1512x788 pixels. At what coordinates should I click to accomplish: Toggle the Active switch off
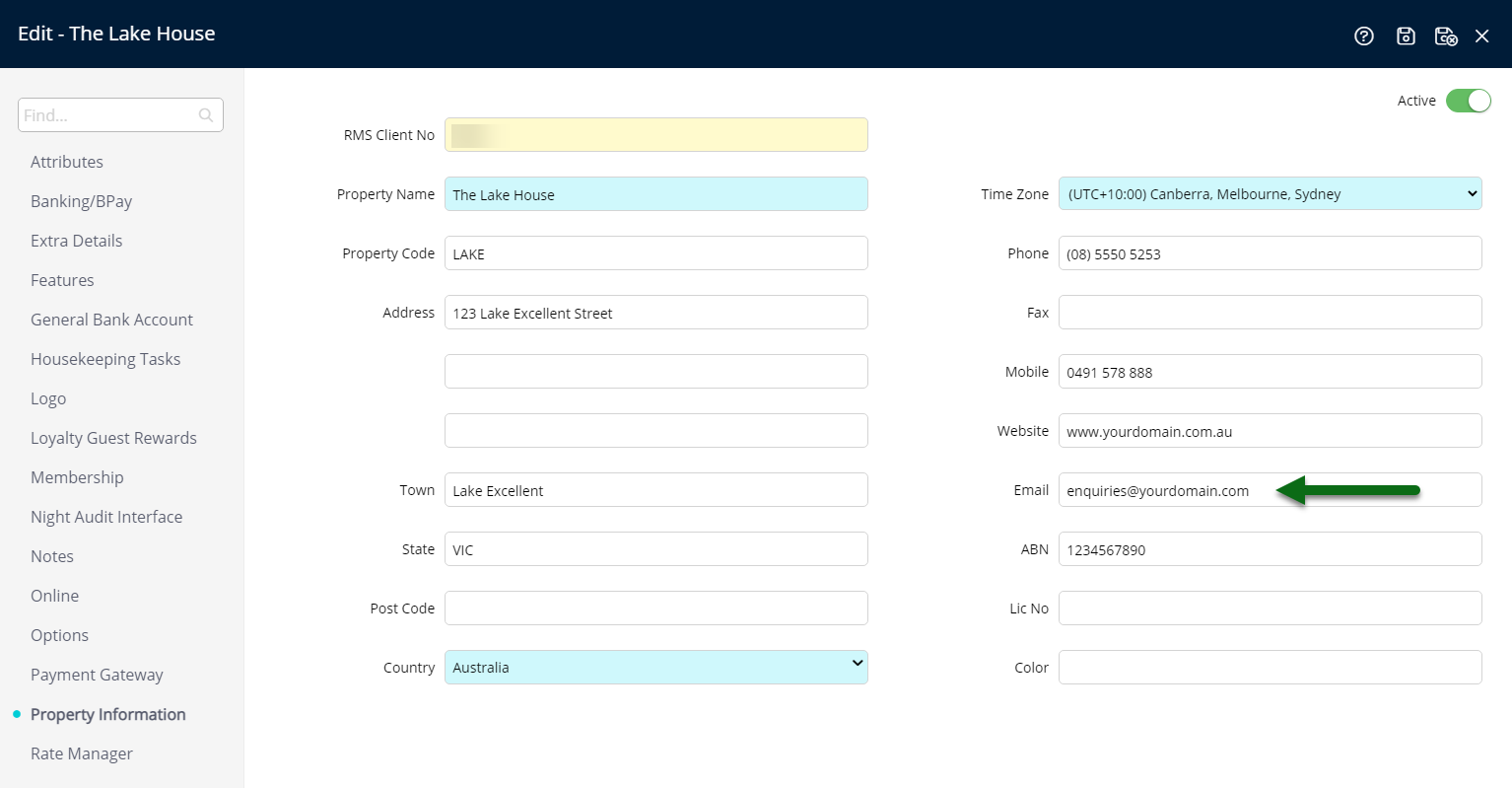(x=1469, y=101)
